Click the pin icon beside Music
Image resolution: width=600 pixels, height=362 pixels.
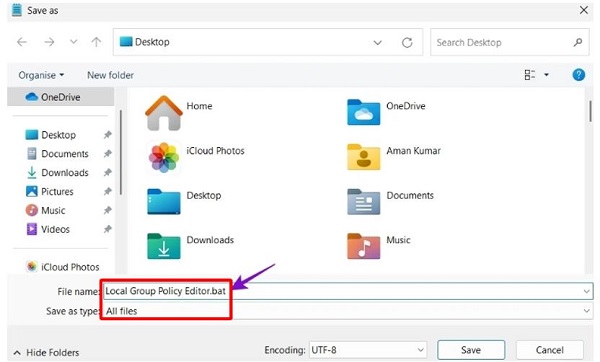[x=108, y=210]
